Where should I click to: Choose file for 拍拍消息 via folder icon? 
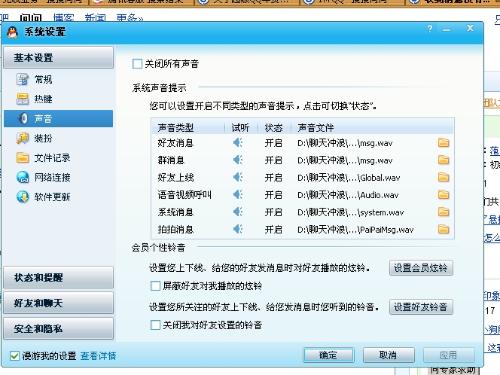pos(443,229)
